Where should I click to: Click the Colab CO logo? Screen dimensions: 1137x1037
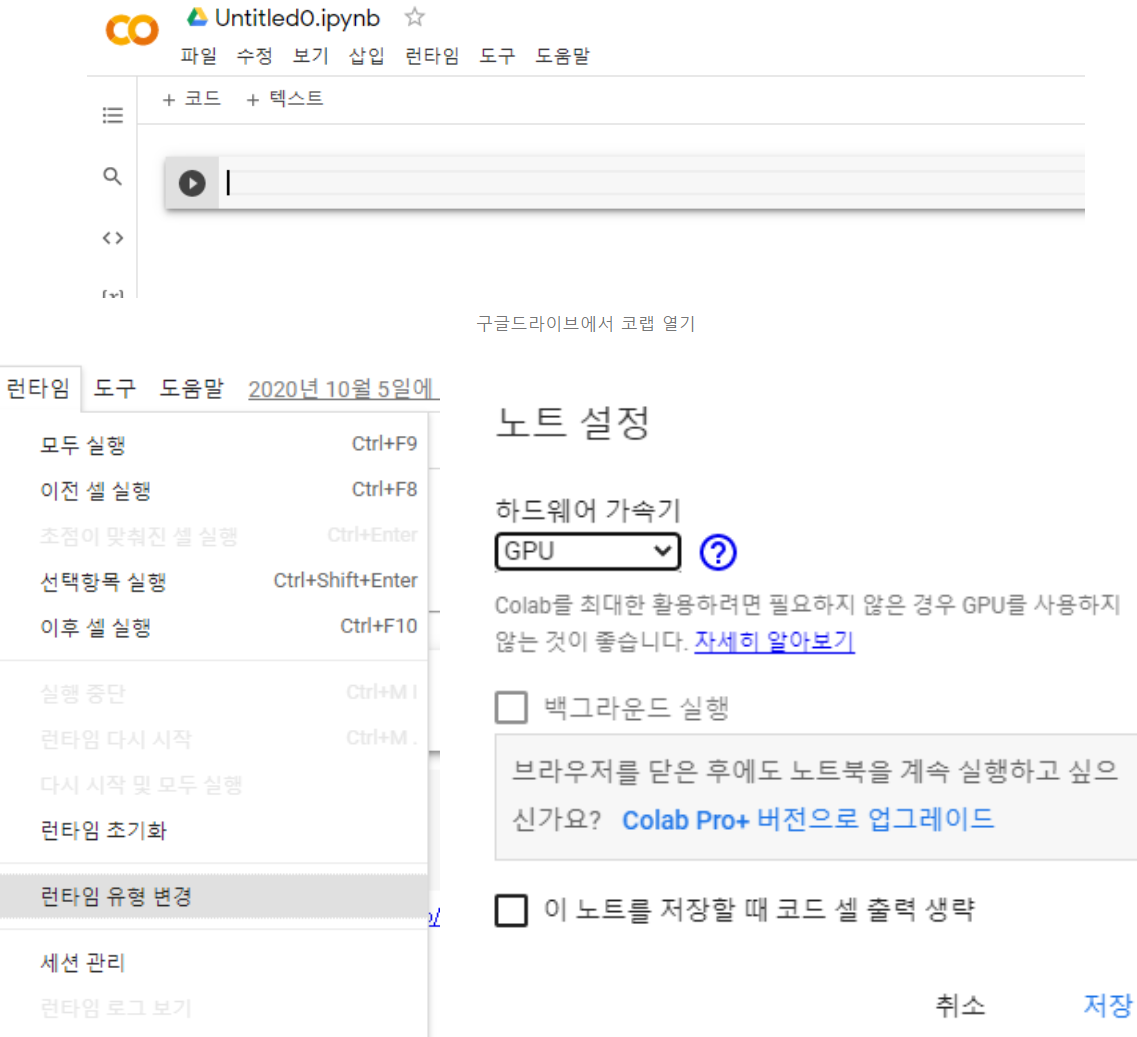click(x=132, y=30)
